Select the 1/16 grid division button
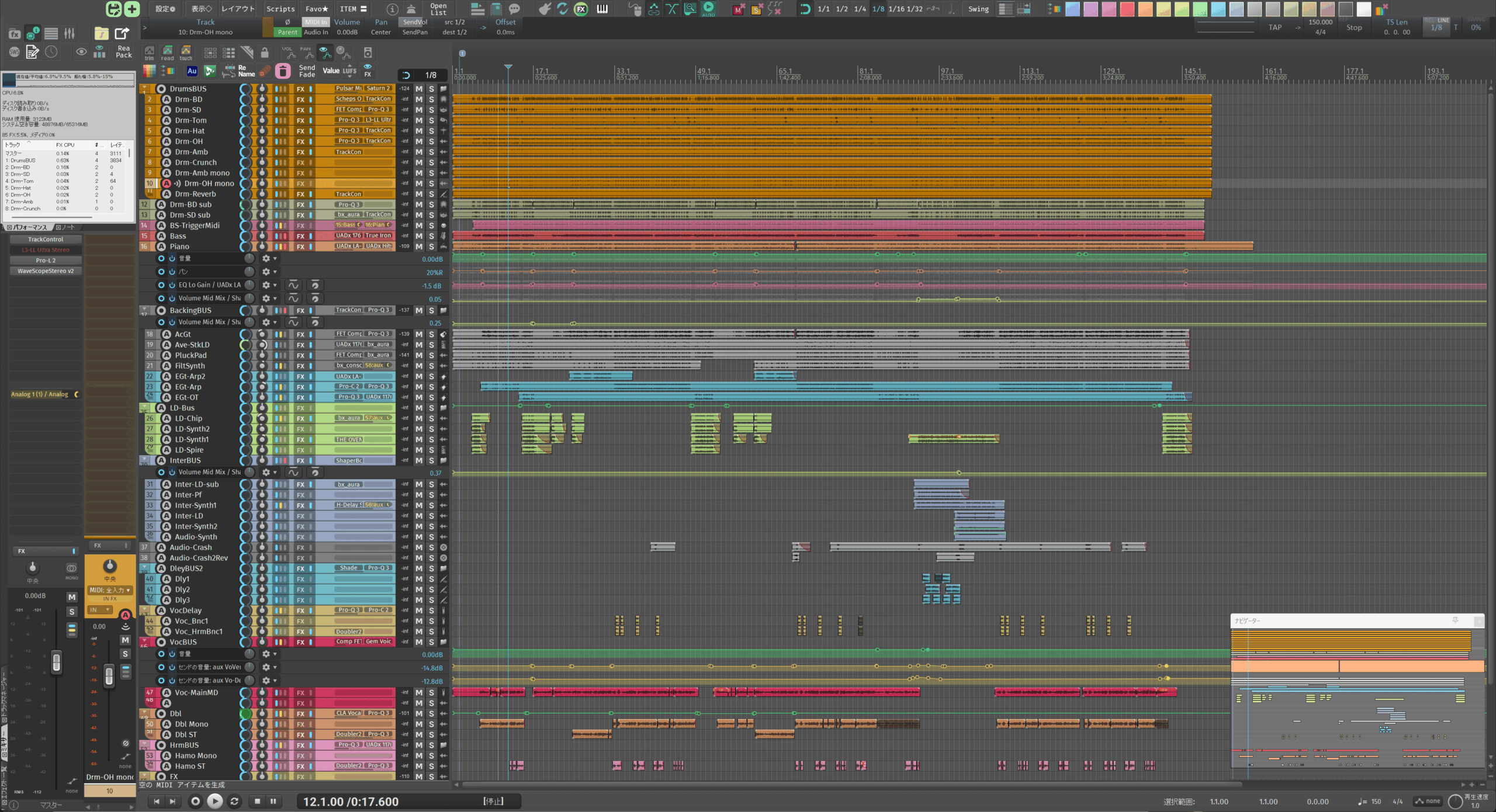 [x=896, y=9]
